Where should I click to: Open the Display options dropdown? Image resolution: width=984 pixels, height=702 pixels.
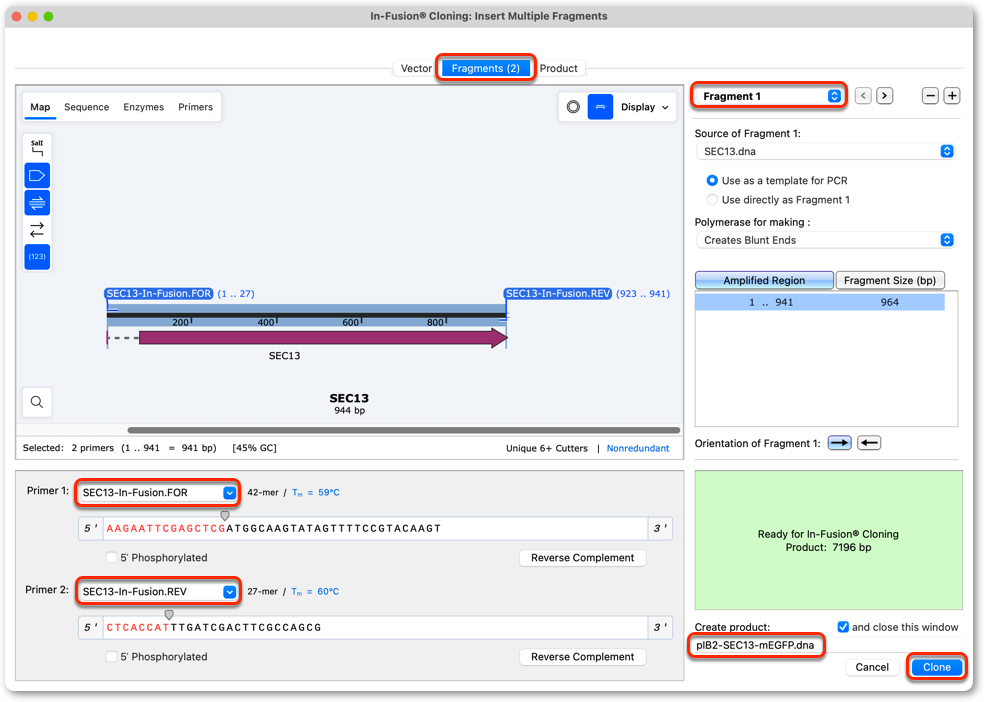(x=644, y=107)
